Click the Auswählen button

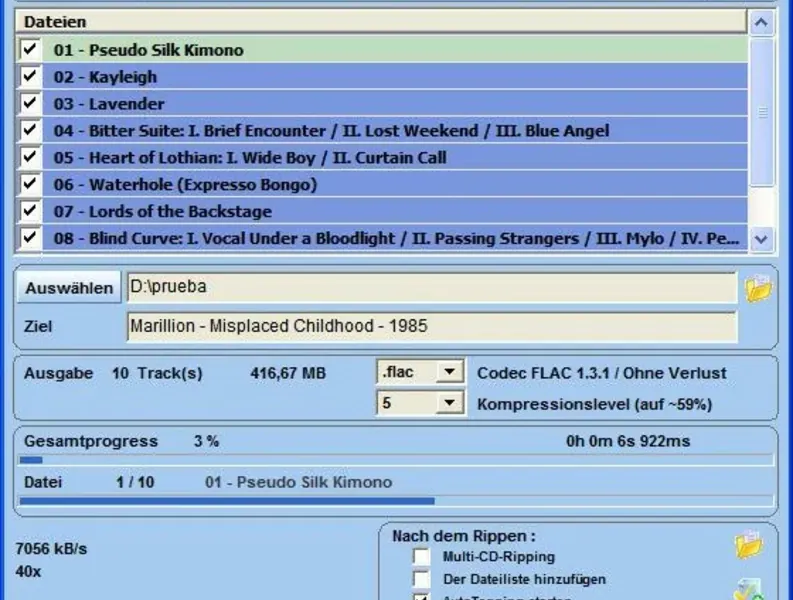click(69, 287)
